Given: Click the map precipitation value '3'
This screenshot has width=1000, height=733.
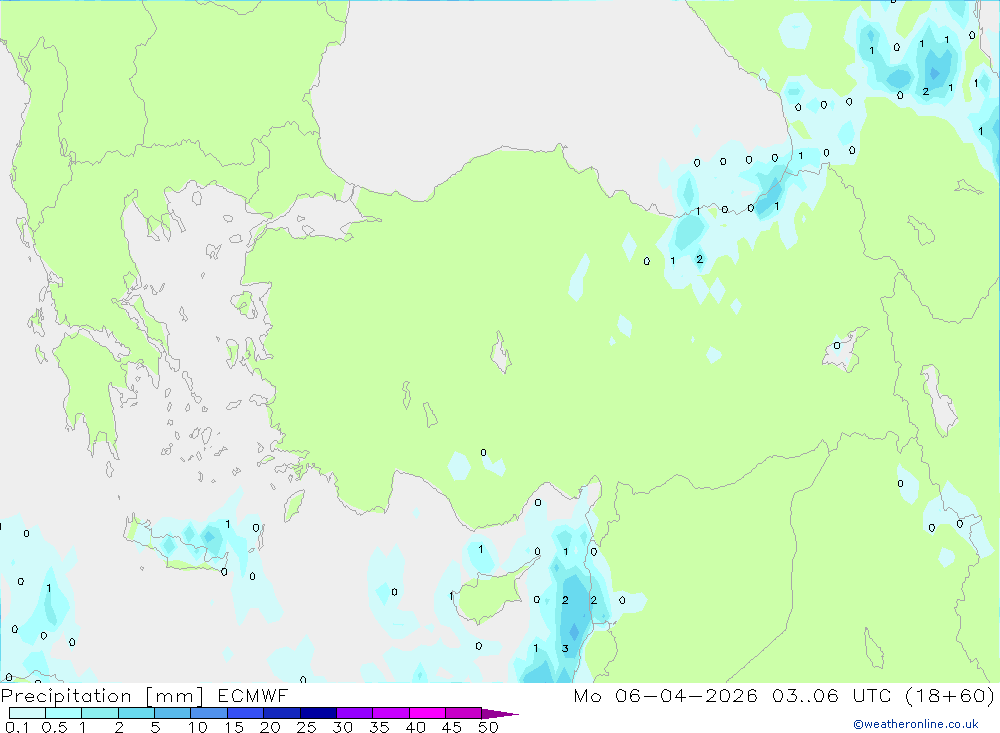Looking at the screenshot, I should [x=565, y=648].
